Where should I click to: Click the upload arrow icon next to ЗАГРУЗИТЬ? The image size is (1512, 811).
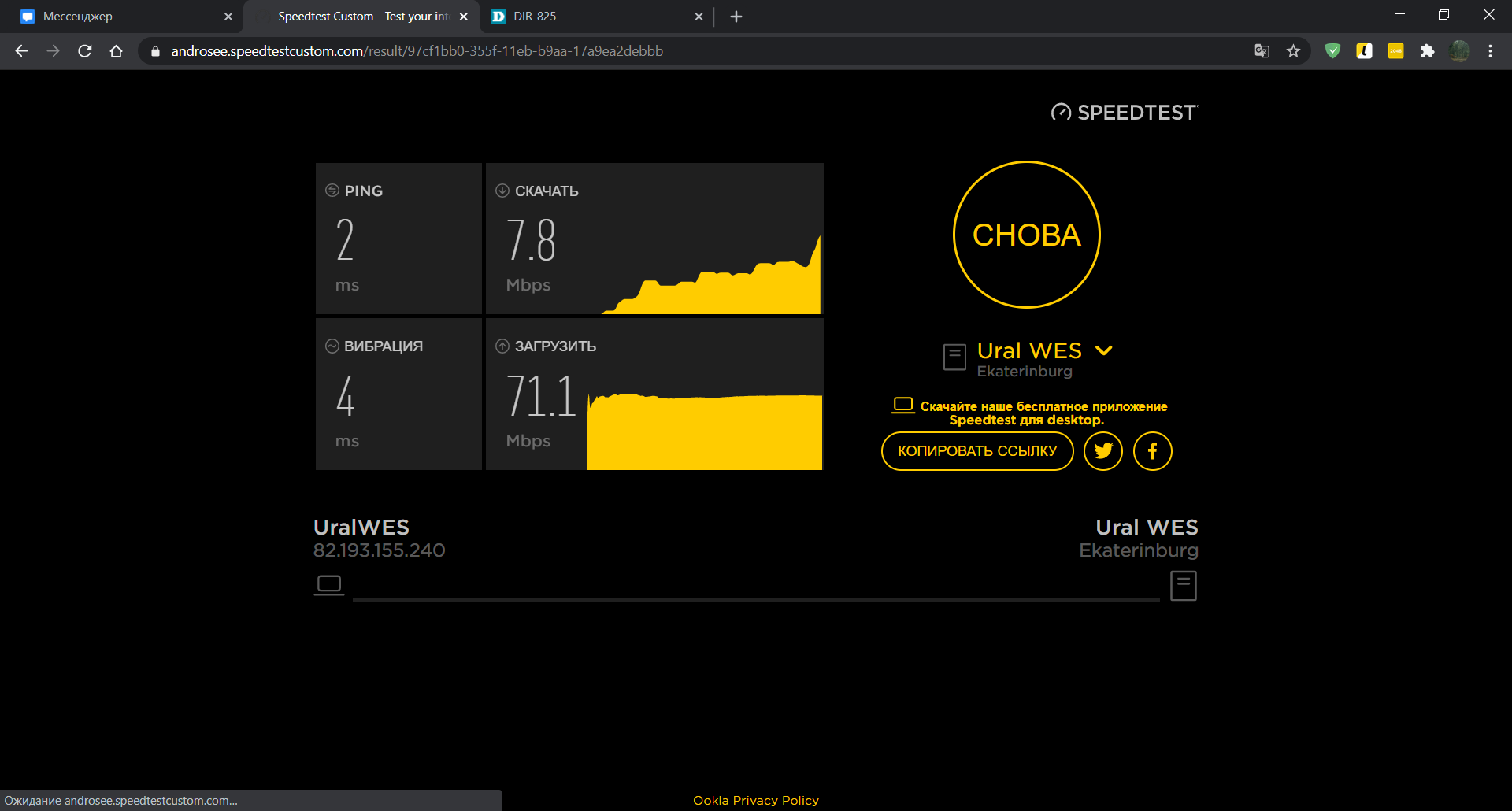[502, 346]
